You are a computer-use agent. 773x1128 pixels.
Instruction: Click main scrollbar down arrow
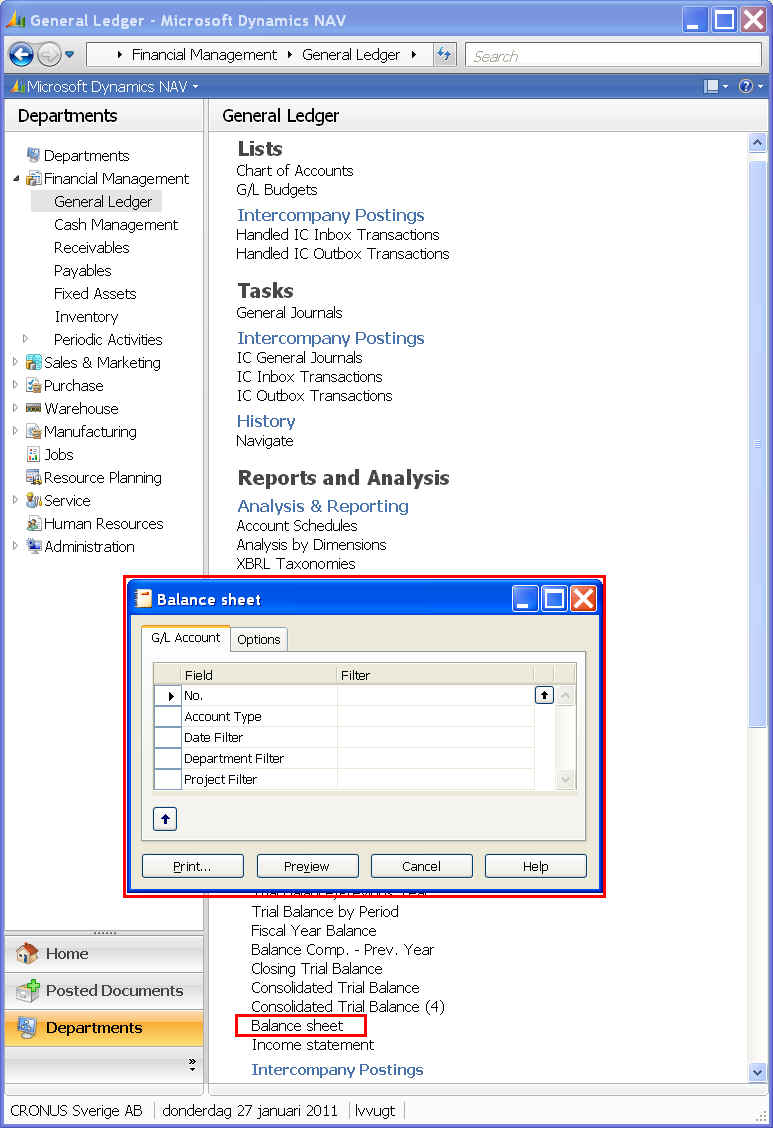757,1072
